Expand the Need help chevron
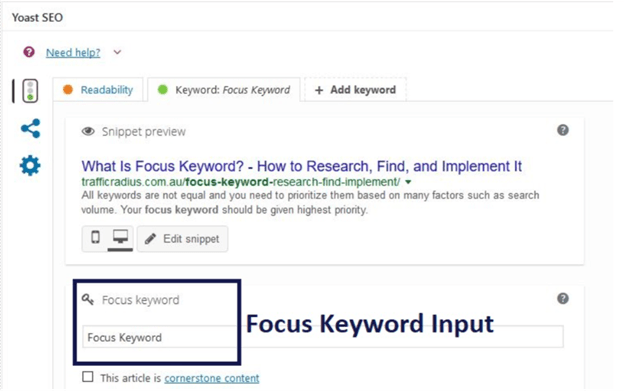624x391 pixels. pyautogui.click(x=117, y=52)
